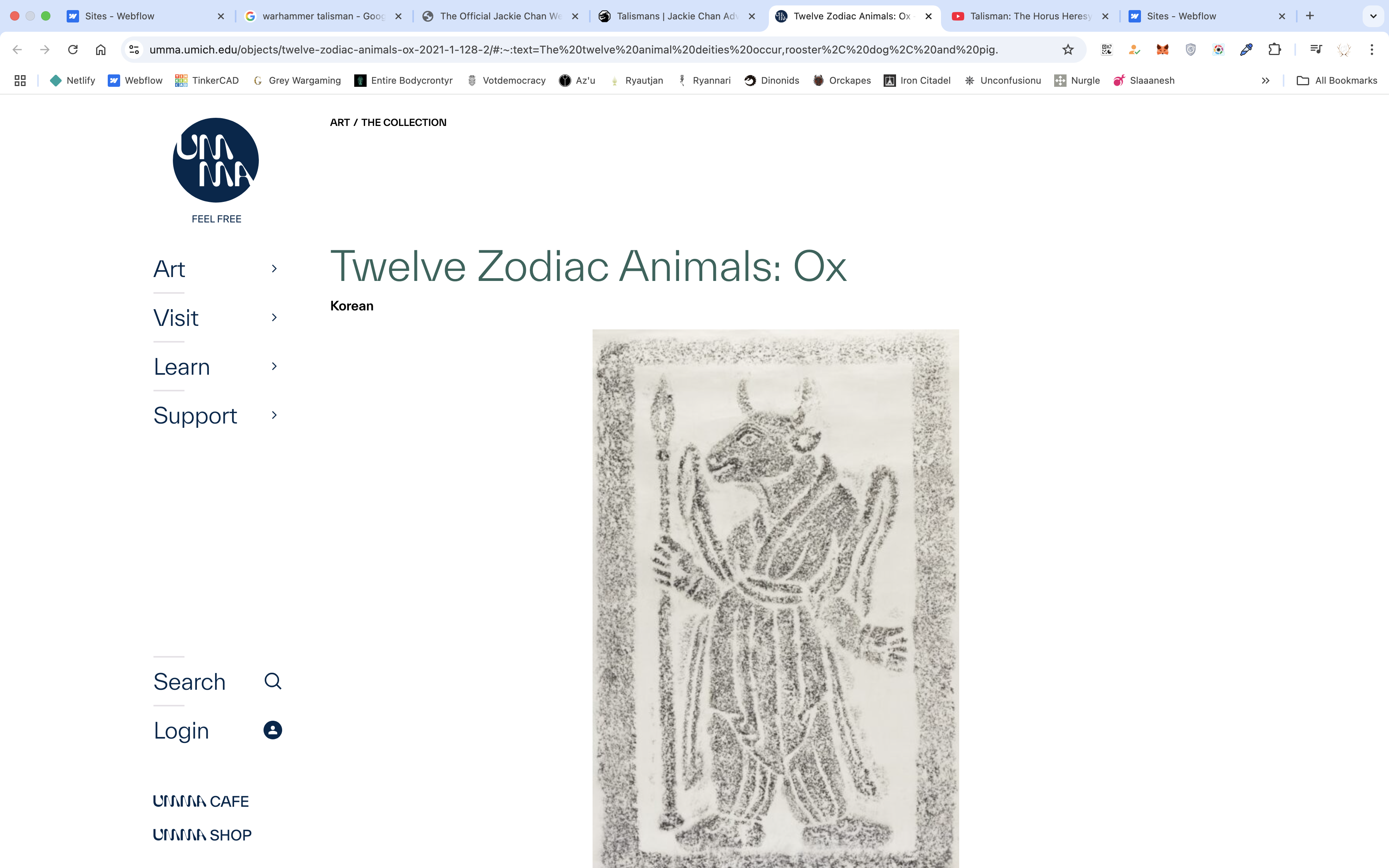Reload the page with the refresh icon
Screen dimensions: 1389x868
[73, 49]
